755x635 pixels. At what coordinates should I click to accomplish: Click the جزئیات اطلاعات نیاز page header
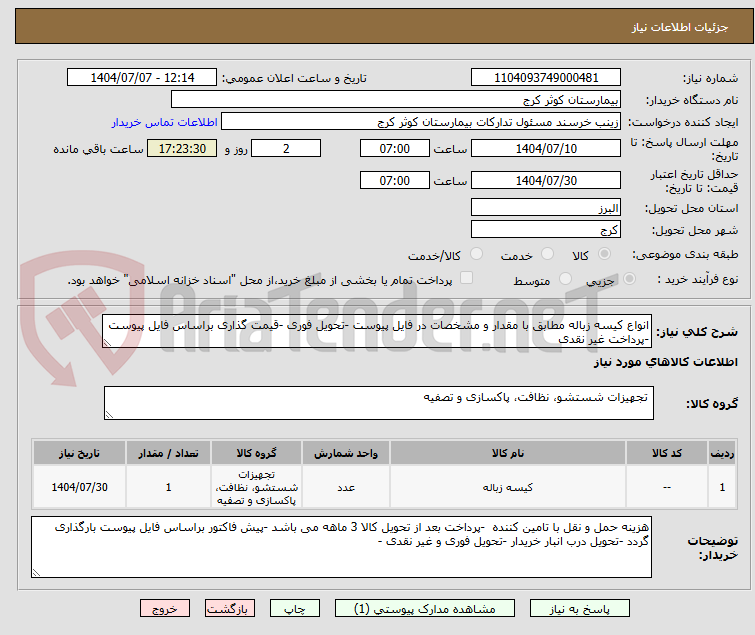pyautogui.click(x=679, y=27)
